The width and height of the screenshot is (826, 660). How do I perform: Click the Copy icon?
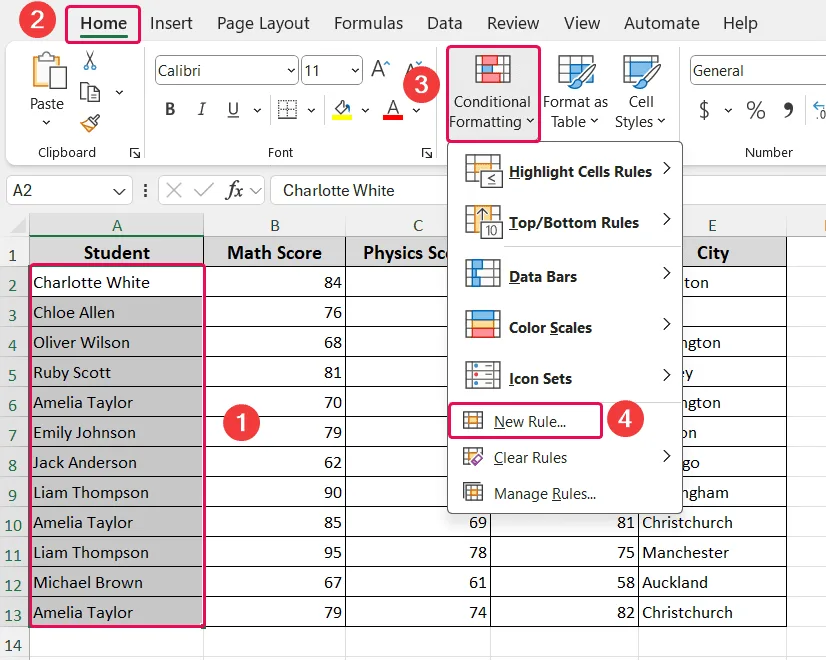[90, 92]
